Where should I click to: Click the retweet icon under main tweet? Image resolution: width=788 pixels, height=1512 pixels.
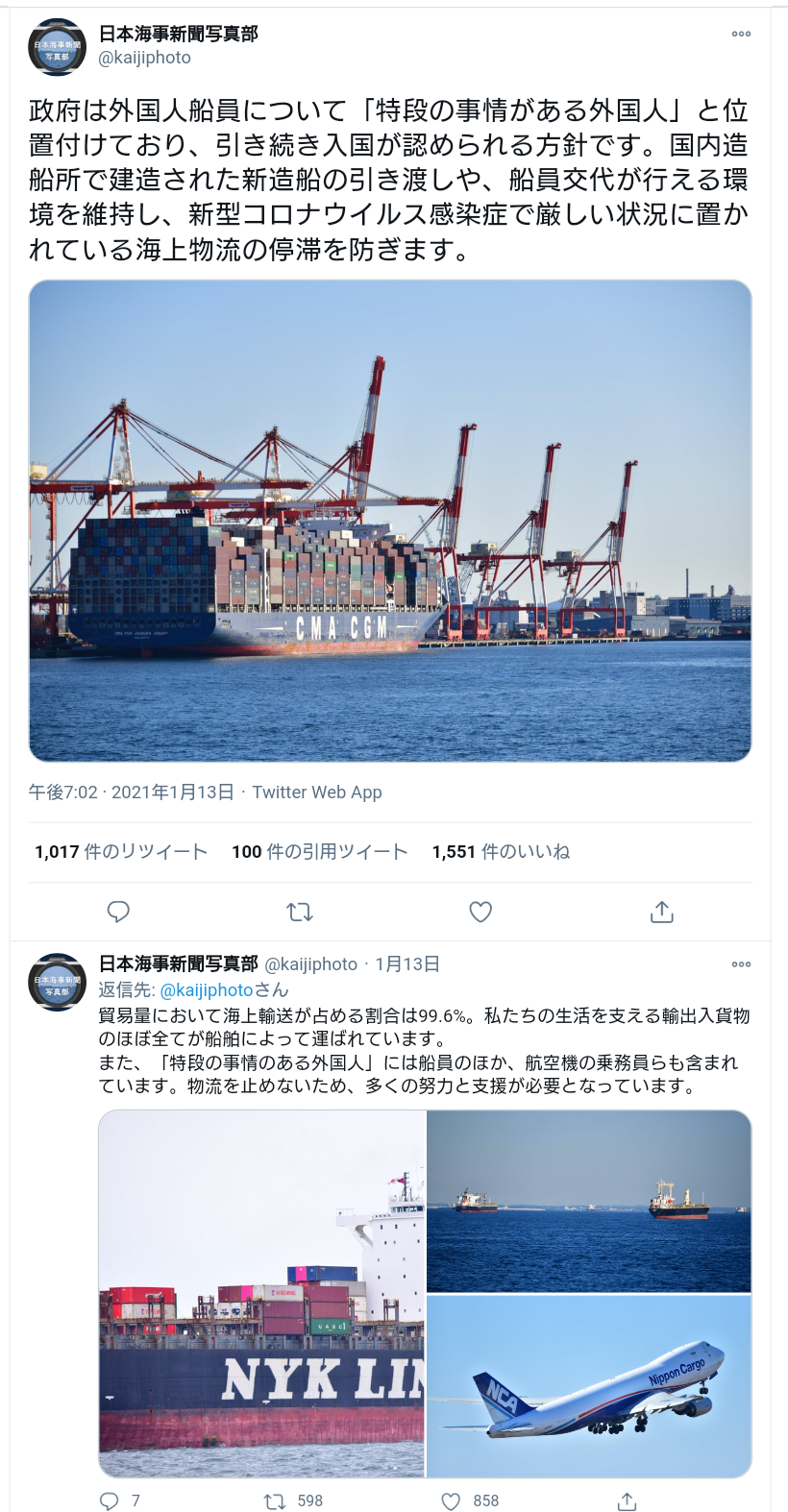pos(300,912)
